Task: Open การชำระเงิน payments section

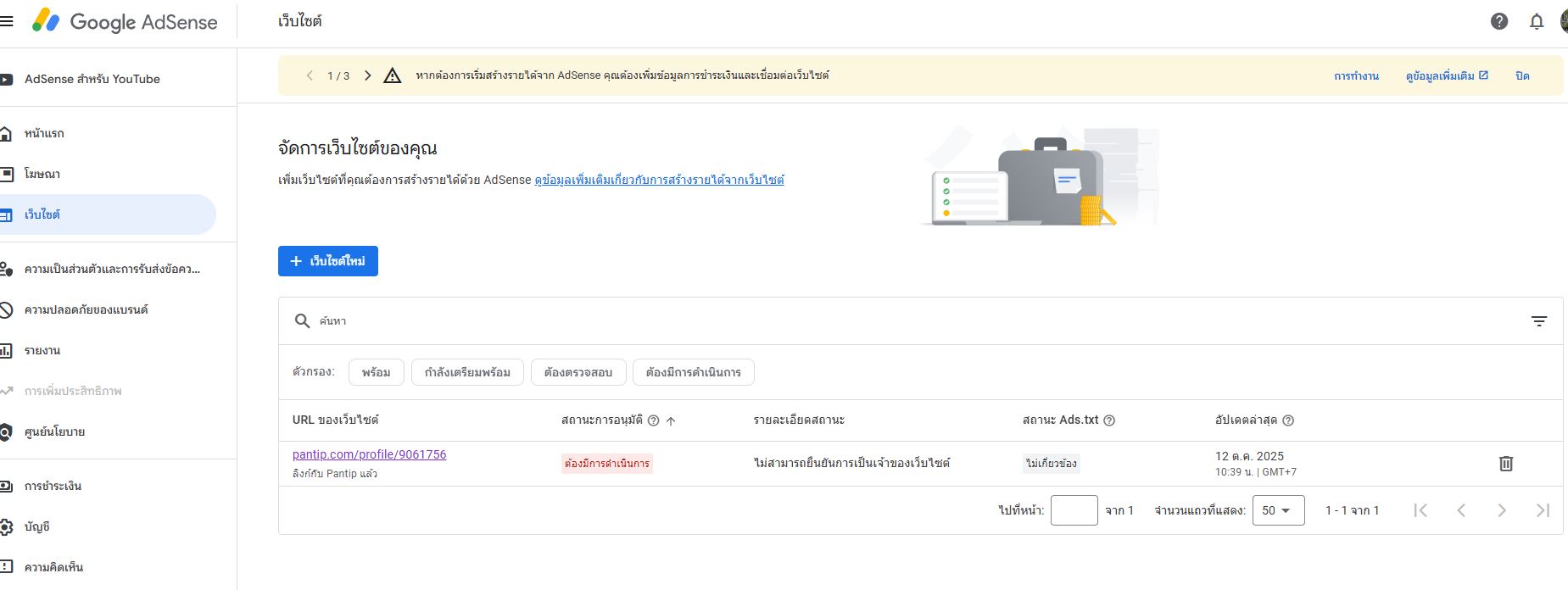Action: [106, 486]
